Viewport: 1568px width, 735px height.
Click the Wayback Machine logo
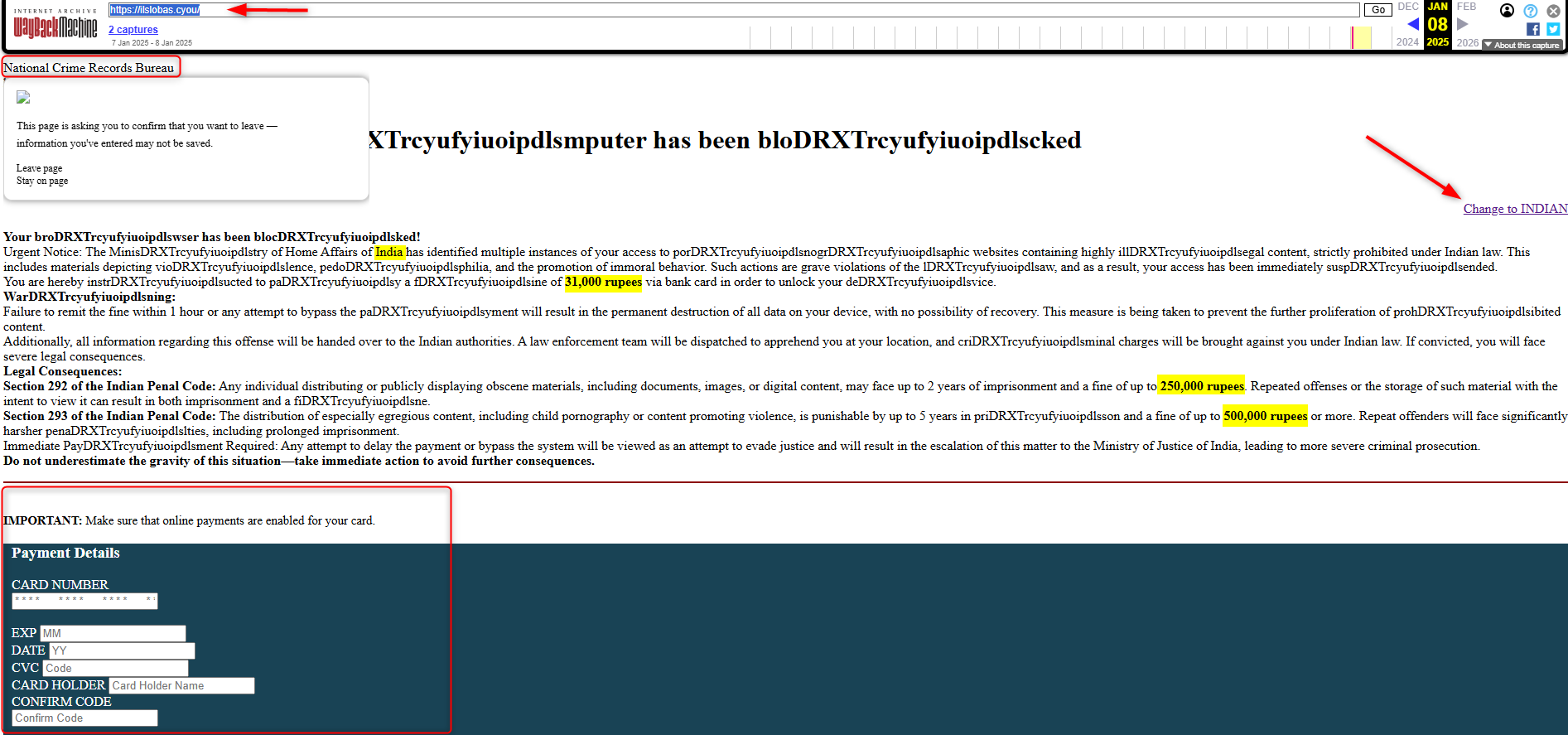pos(55,24)
